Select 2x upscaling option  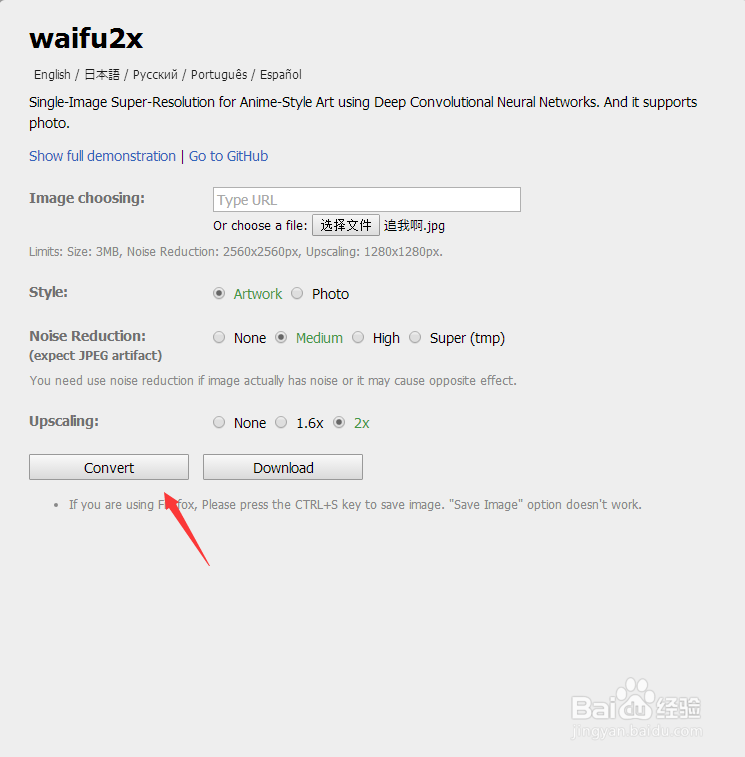point(339,422)
